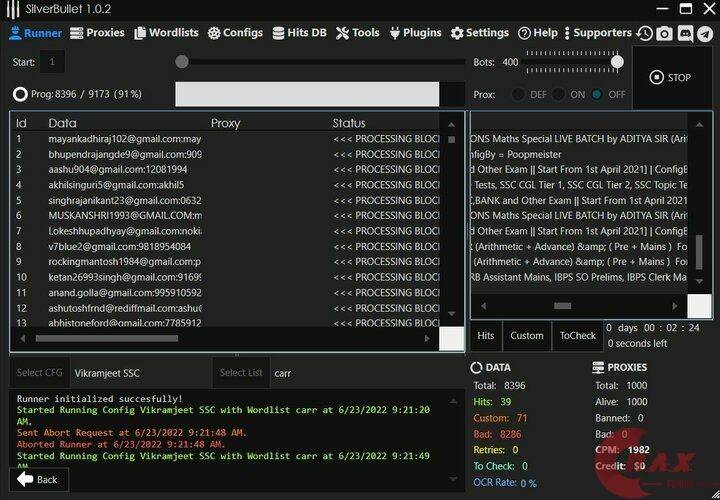Sort by the Status column header
The height and width of the screenshot is (500, 720).
pyautogui.click(x=349, y=123)
